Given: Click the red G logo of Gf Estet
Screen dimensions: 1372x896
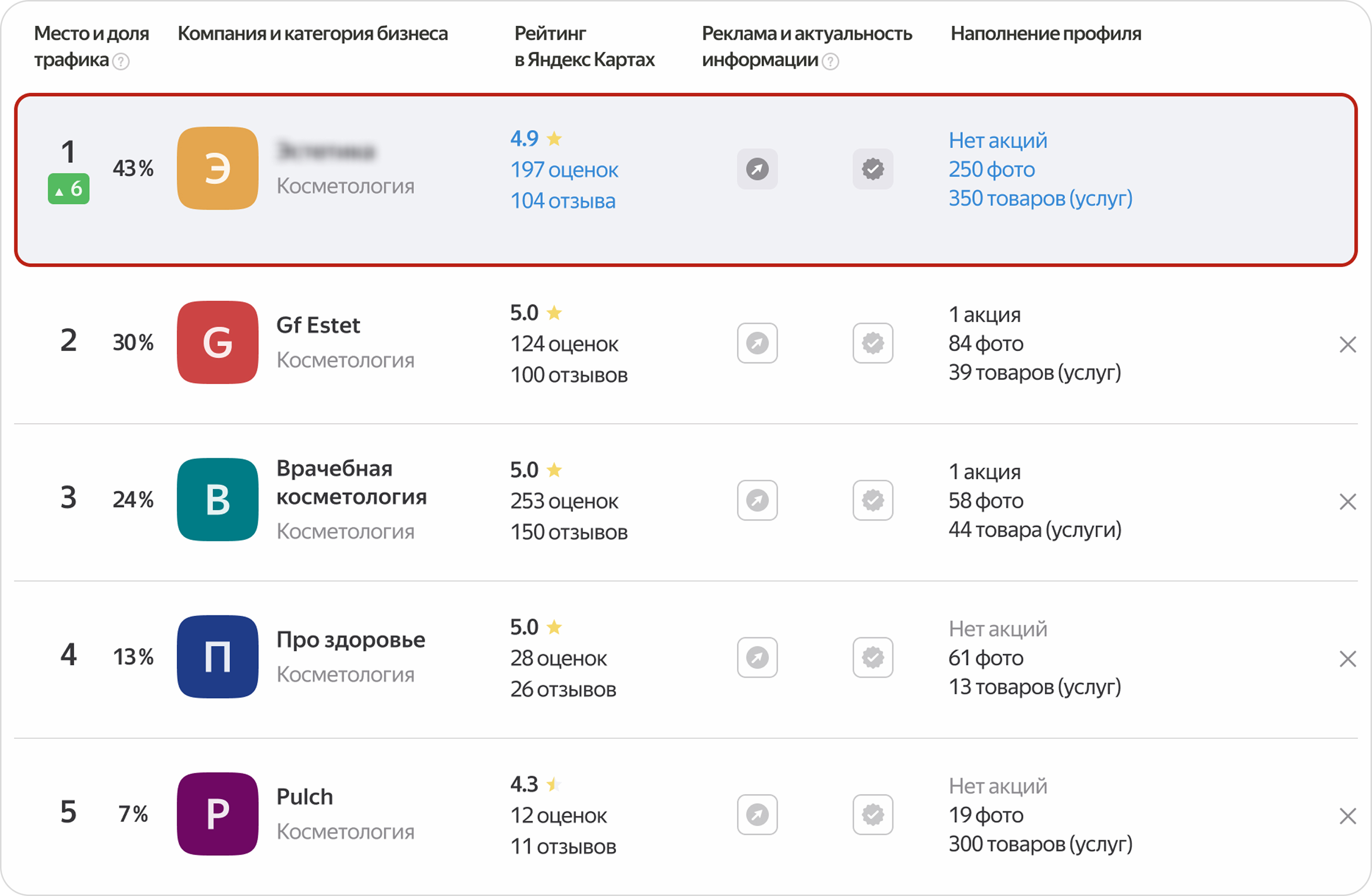Looking at the screenshot, I should (218, 342).
